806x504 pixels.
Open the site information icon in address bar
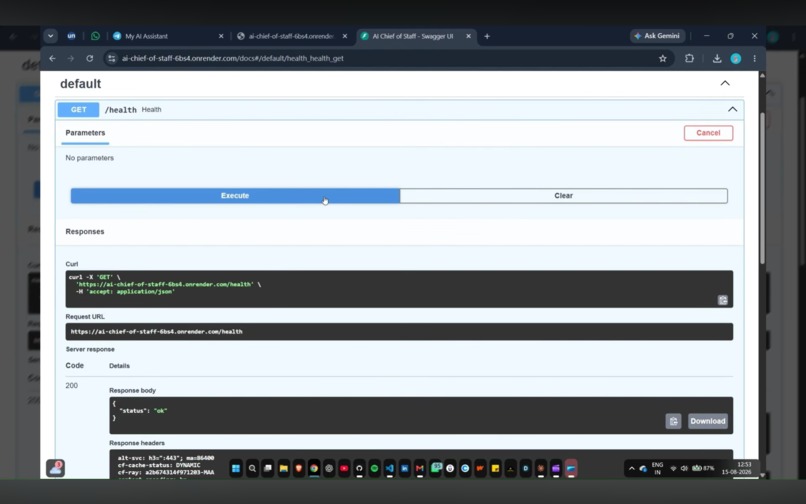tap(111, 59)
